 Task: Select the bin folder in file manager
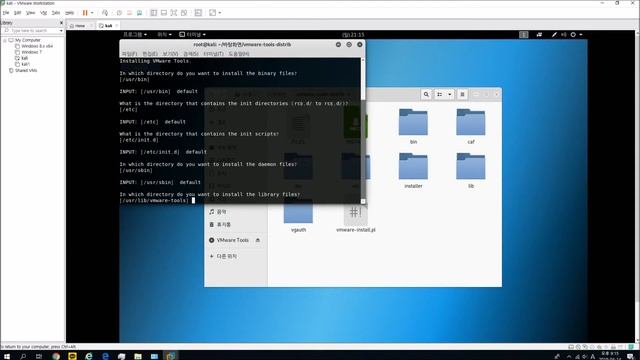coord(413,126)
